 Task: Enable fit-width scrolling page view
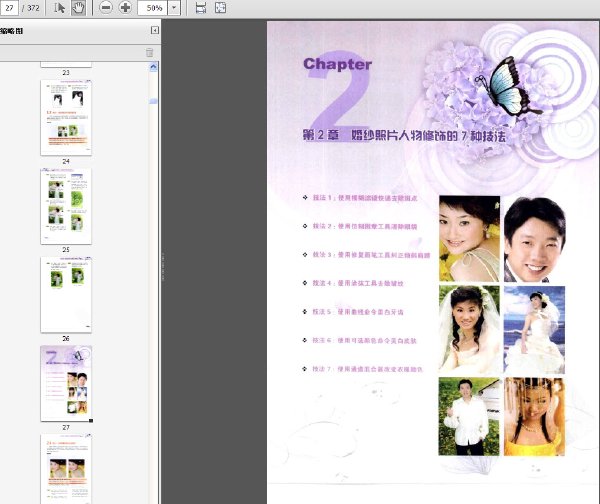coord(201,8)
